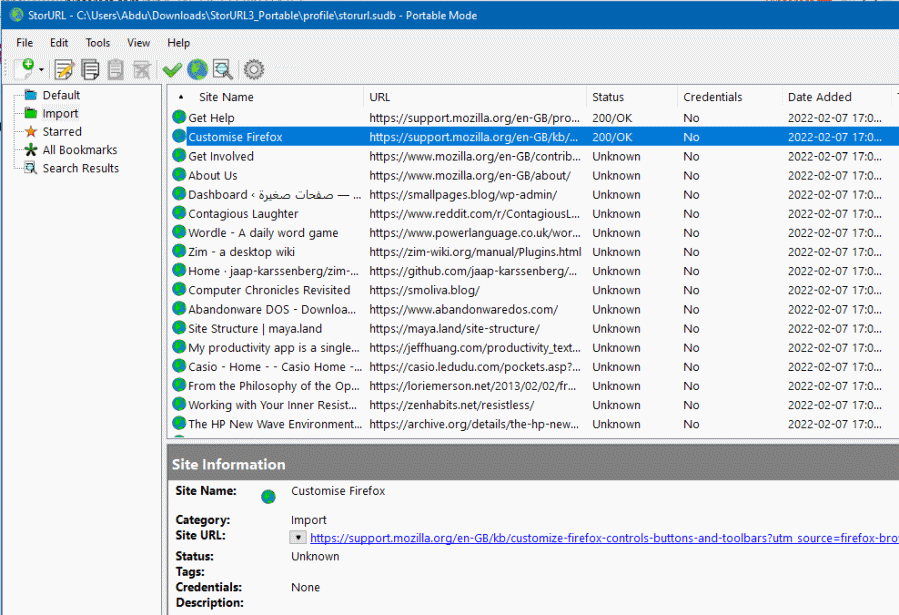The height and width of the screenshot is (615, 899).
Task: Click the Search magnifier toolbar icon
Action: pyautogui.click(x=222, y=69)
